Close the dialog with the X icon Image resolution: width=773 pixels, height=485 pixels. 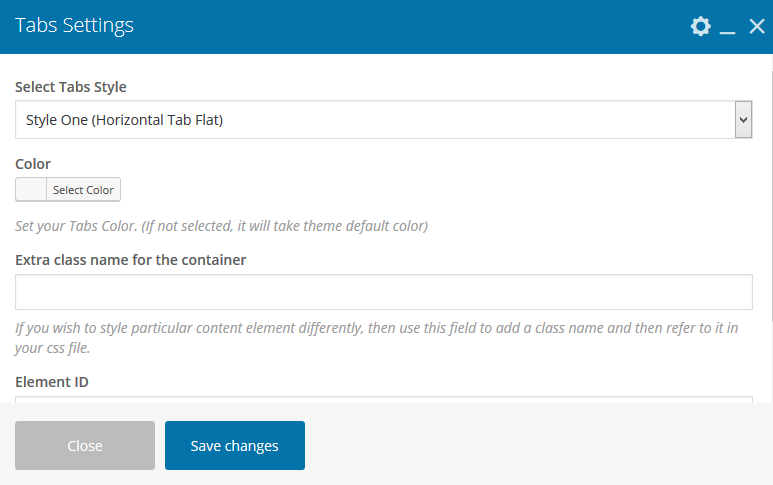(757, 26)
